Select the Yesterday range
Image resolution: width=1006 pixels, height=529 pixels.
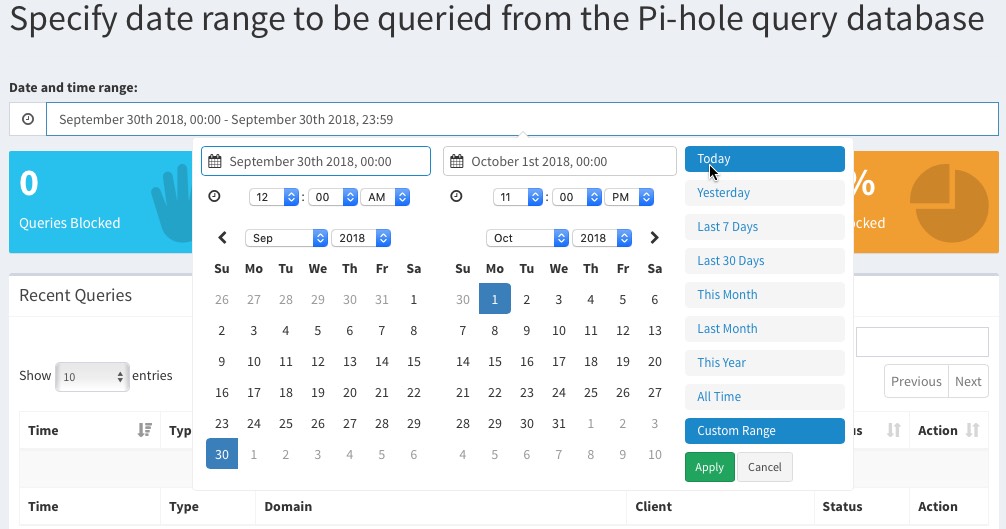764,193
